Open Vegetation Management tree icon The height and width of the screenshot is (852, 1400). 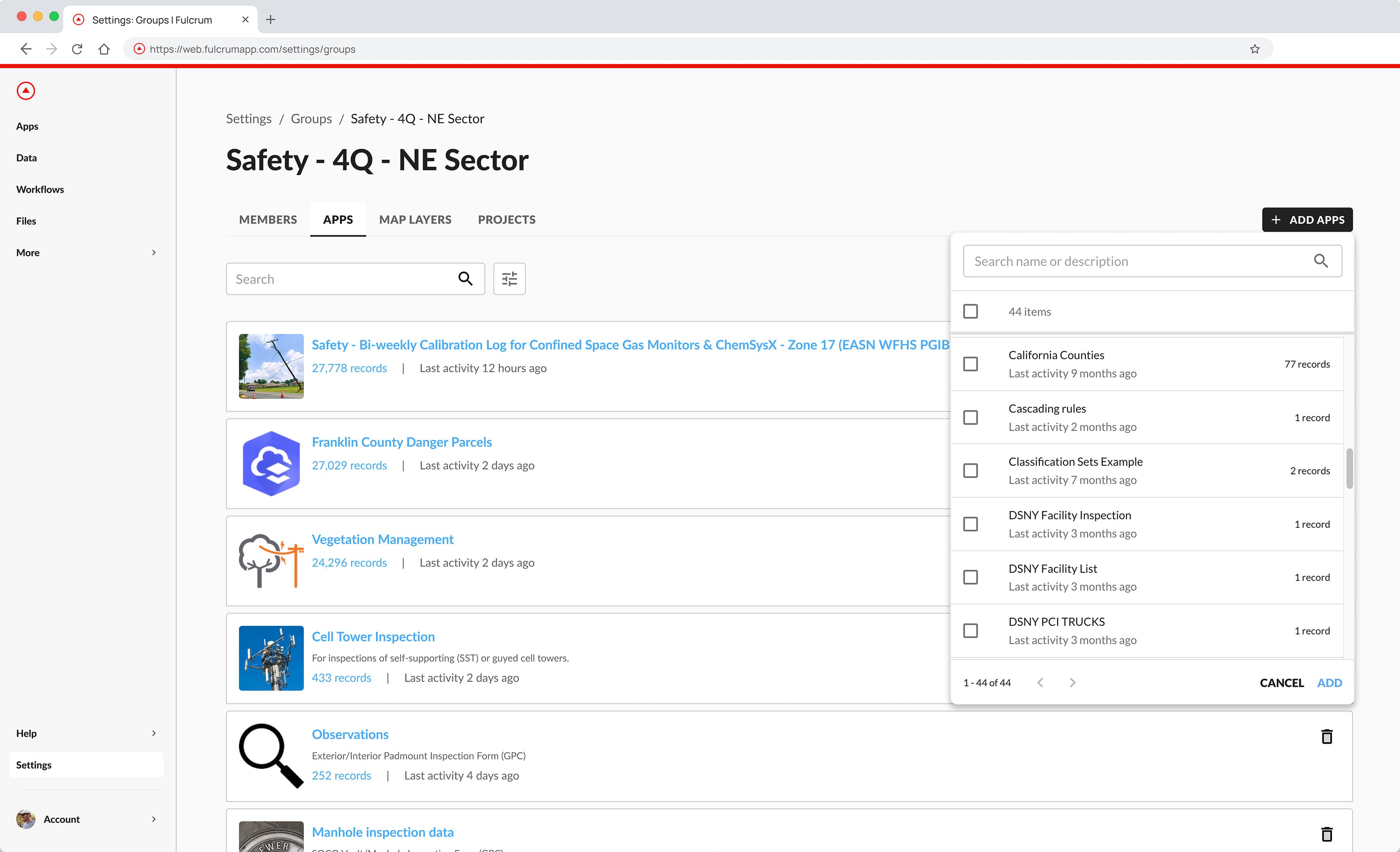click(271, 561)
